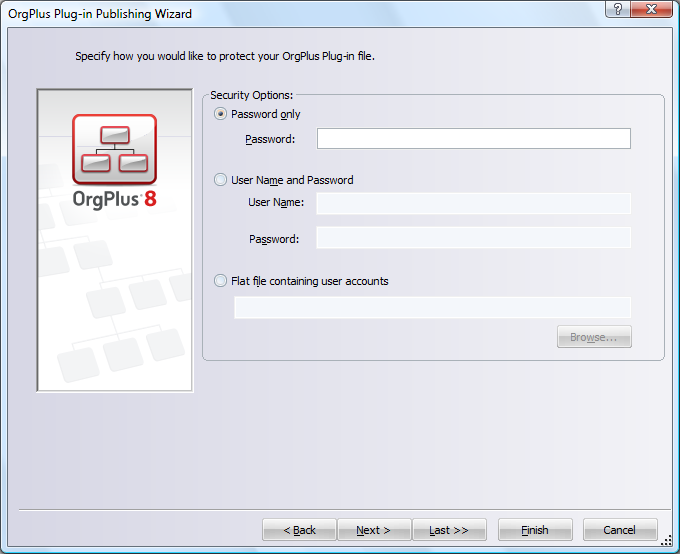
Task: Click the OrgPlus 8 logo image
Action: point(114,161)
